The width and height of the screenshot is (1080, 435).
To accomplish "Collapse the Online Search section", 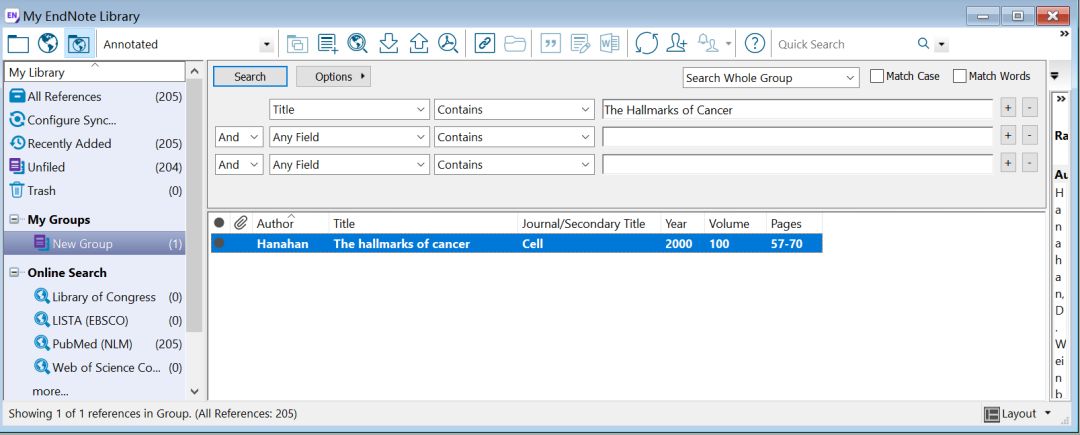I will 14,273.
